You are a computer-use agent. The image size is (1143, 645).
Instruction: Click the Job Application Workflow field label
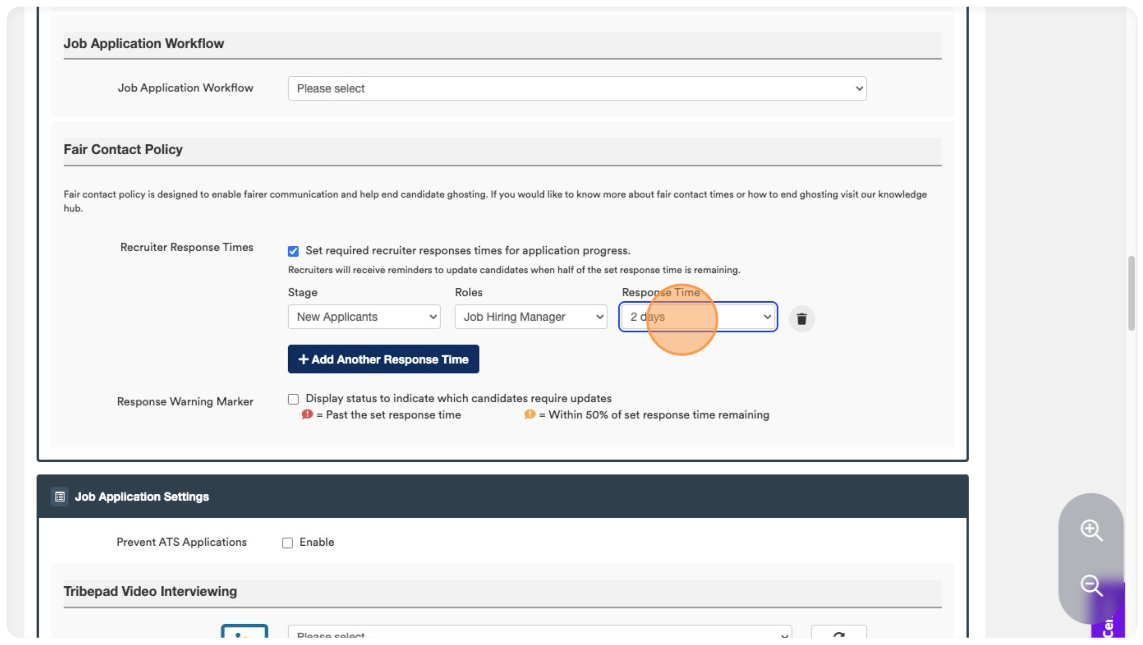point(186,88)
